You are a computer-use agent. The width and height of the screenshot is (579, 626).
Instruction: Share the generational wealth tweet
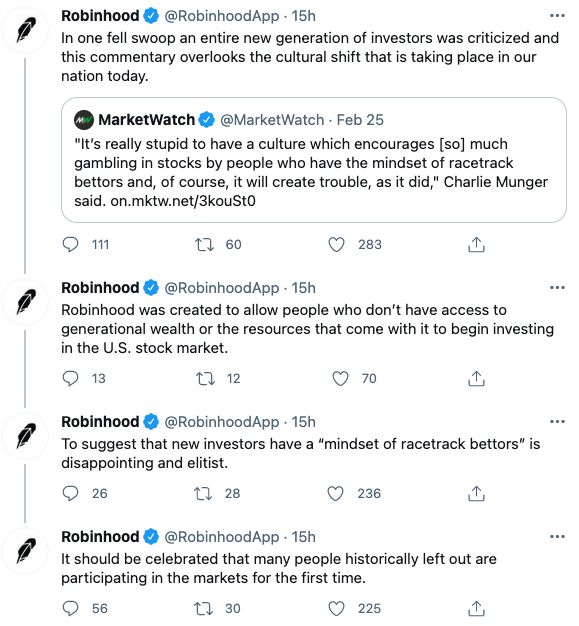coord(476,378)
